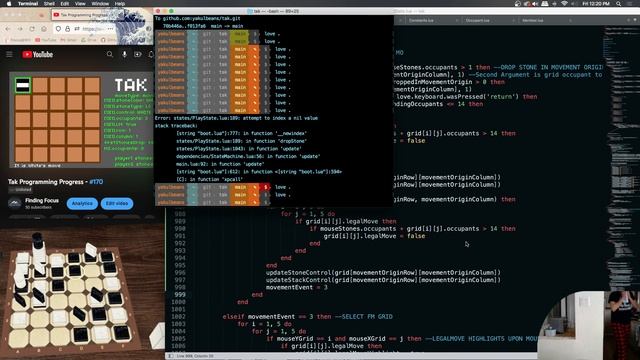640x360 pixels.
Task: Open the Help menu in menu bar
Action: pyautogui.click(x=120, y=4)
